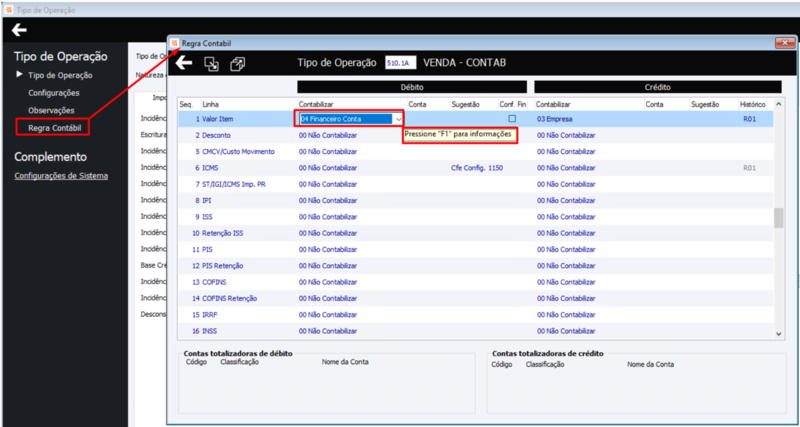Select the Valor Item row label
The image size is (800, 427).
point(217,119)
